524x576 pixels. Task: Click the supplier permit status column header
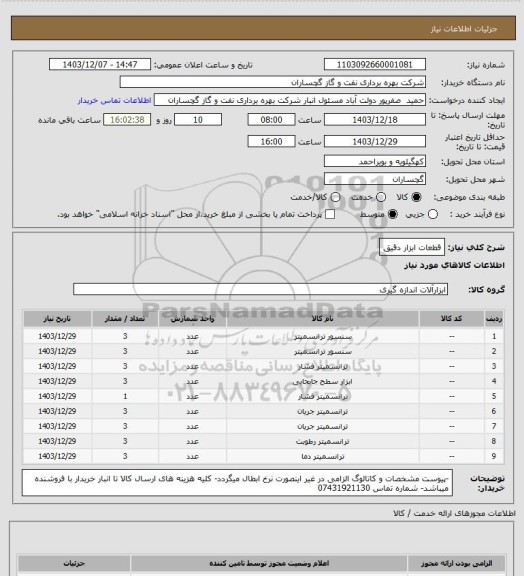269,563
